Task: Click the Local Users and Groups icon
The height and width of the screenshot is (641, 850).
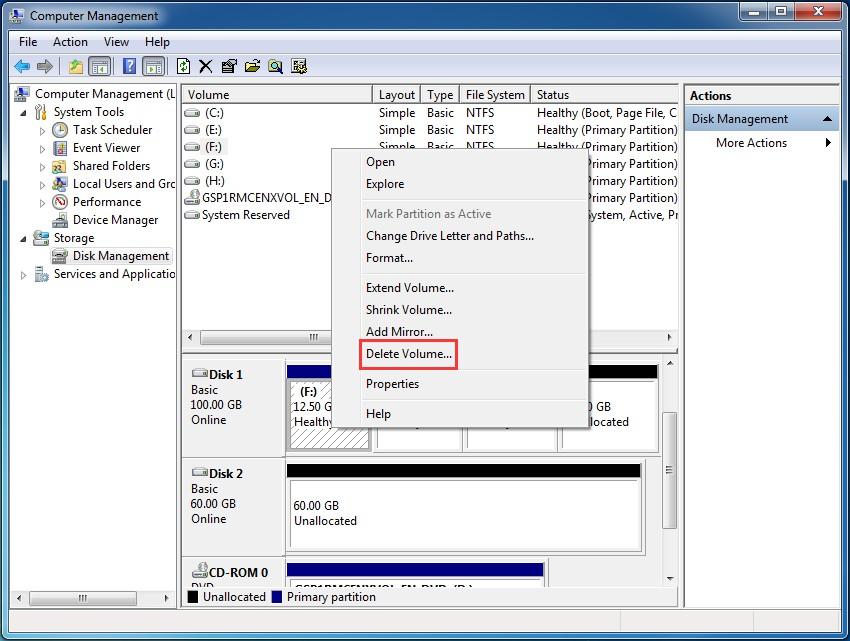Action: tap(60, 184)
